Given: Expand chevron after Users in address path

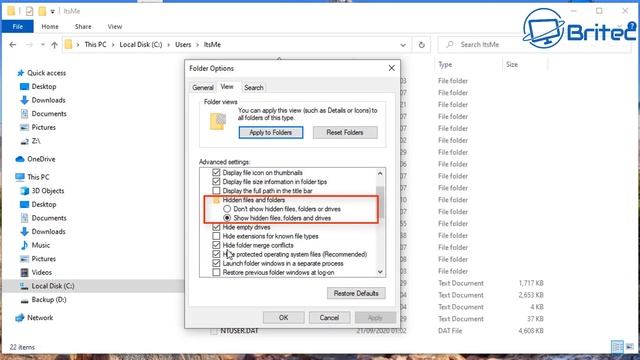Looking at the screenshot, I should pos(198,44).
